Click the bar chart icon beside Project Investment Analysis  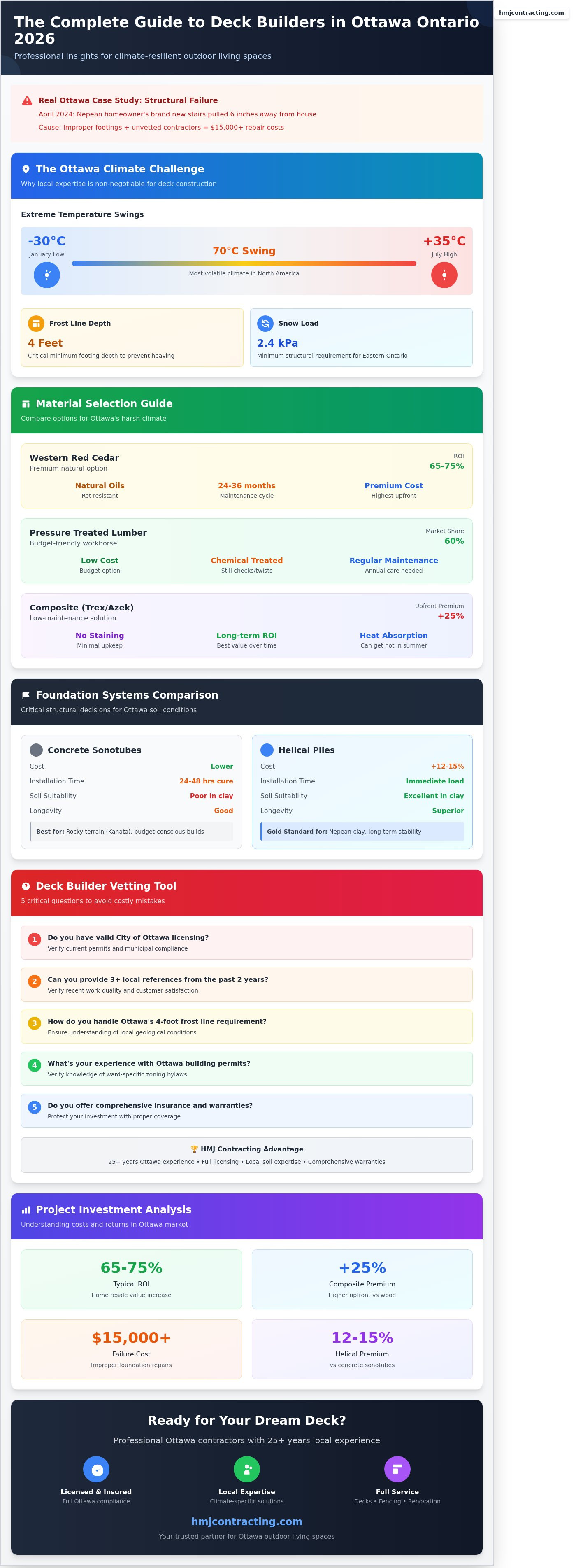tap(26, 1211)
